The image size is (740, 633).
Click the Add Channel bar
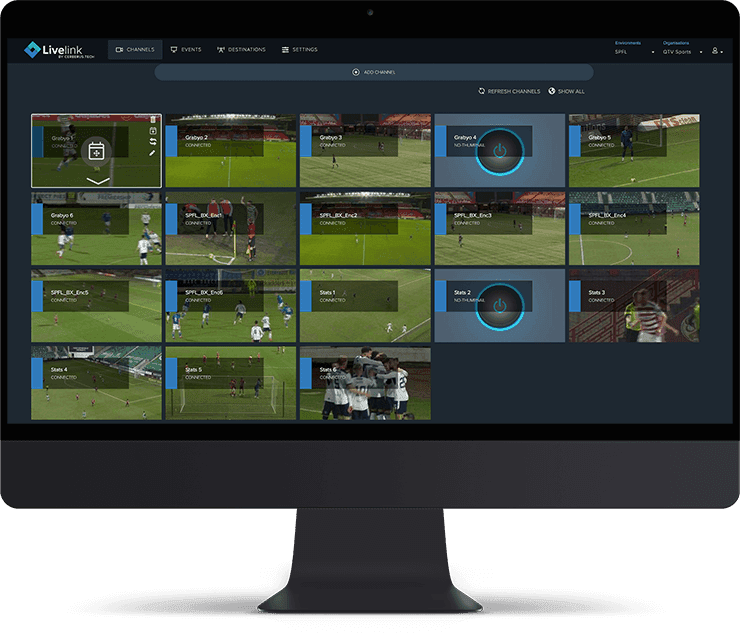pos(374,72)
